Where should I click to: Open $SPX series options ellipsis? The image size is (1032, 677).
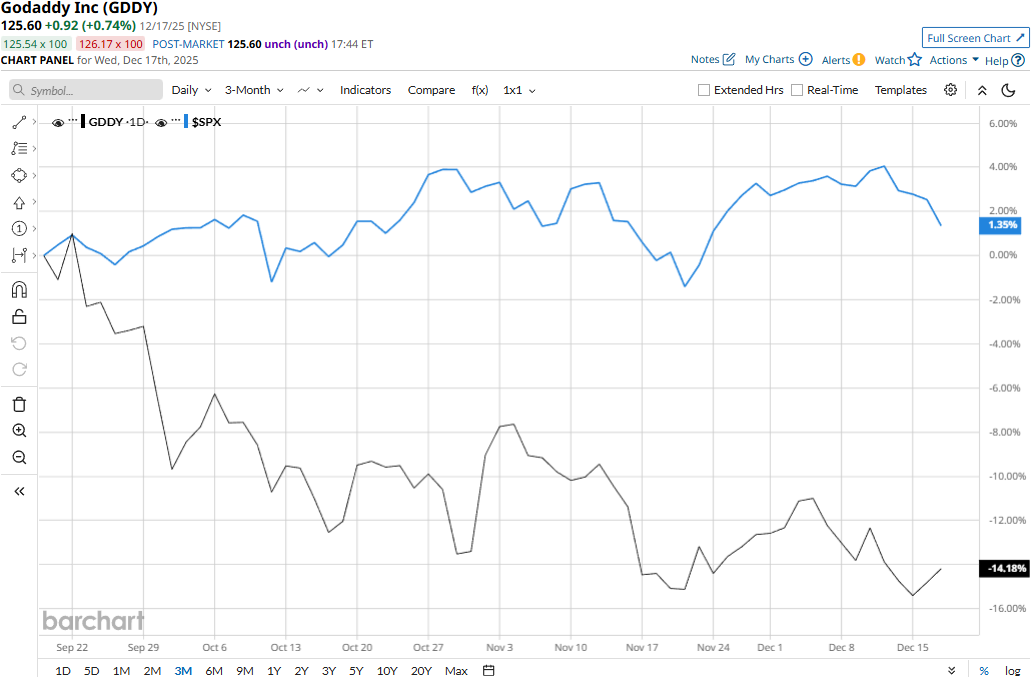pos(176,120)
